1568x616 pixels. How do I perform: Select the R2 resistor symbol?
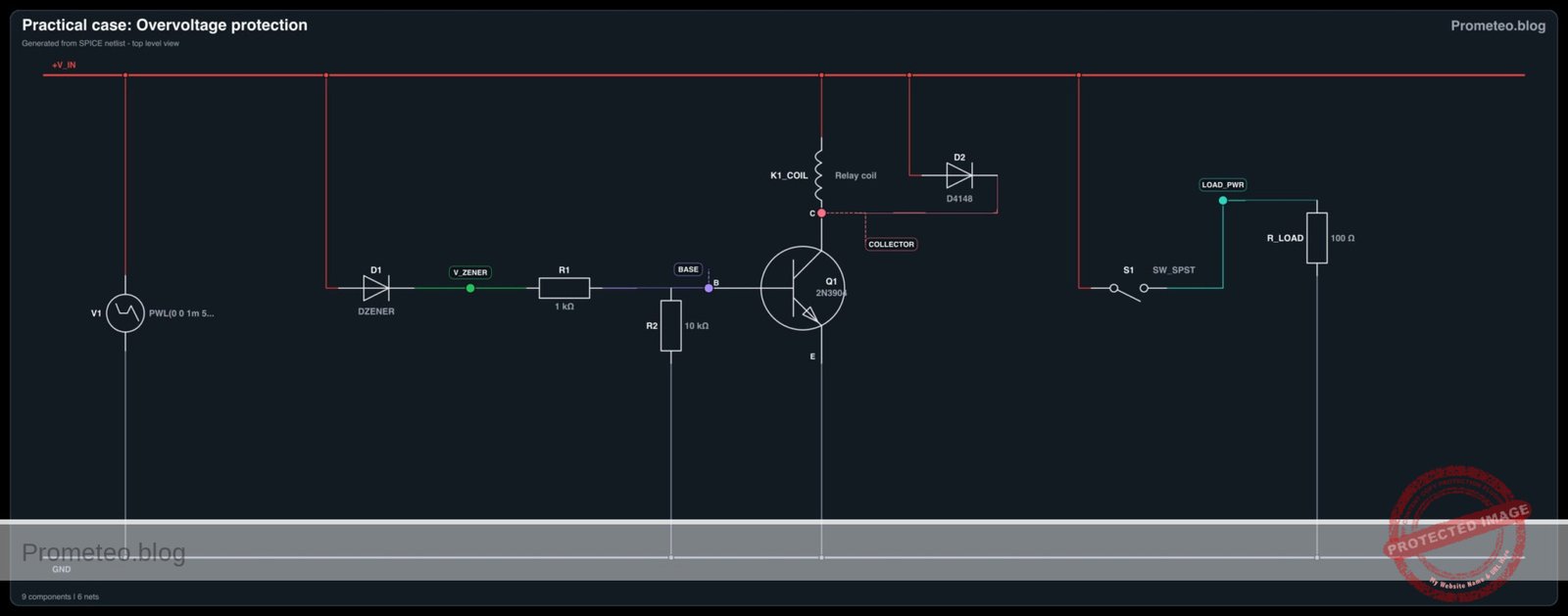click(x=670, y=326)
